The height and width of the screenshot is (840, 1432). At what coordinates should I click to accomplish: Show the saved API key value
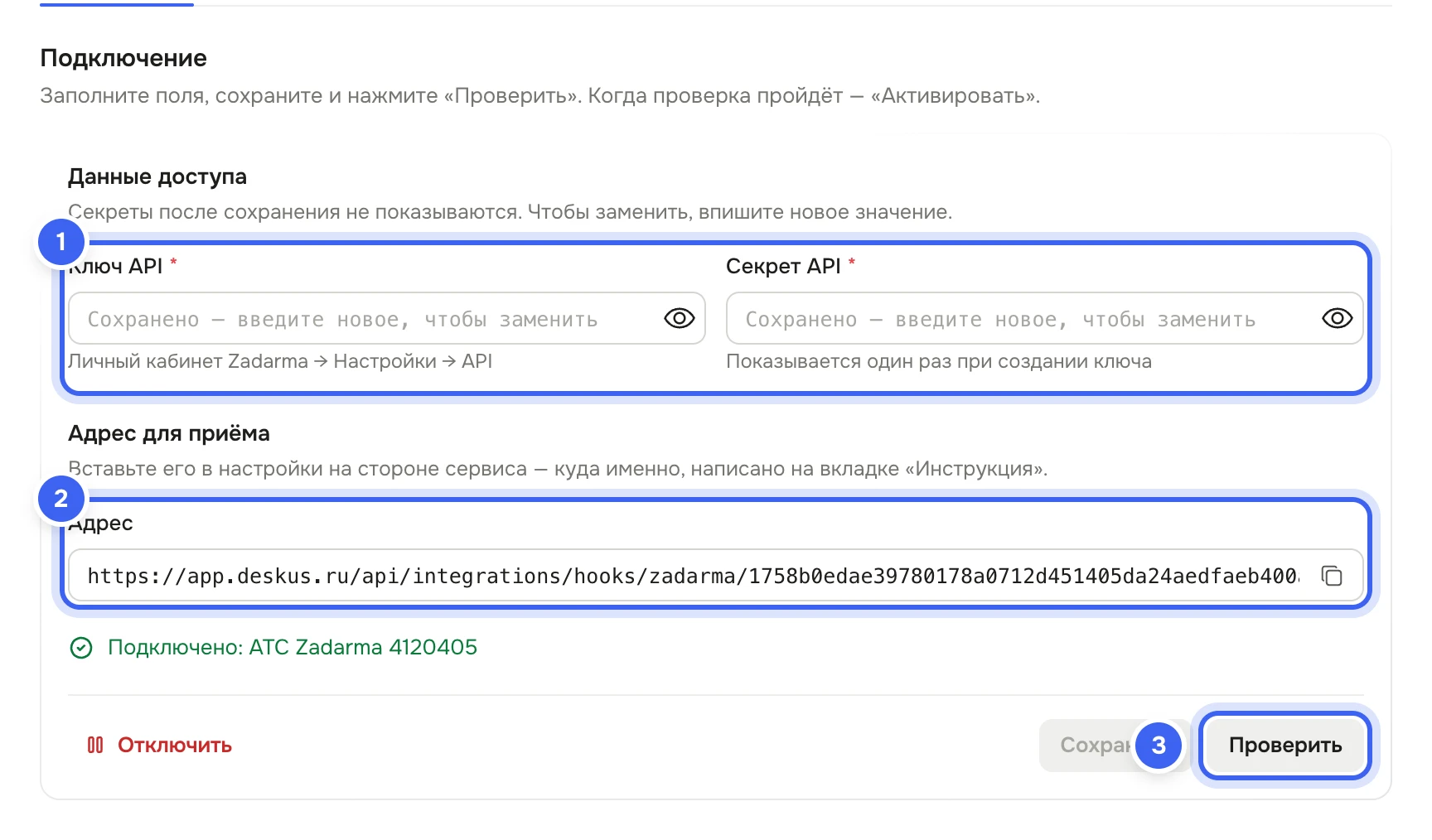click(679, 318)
